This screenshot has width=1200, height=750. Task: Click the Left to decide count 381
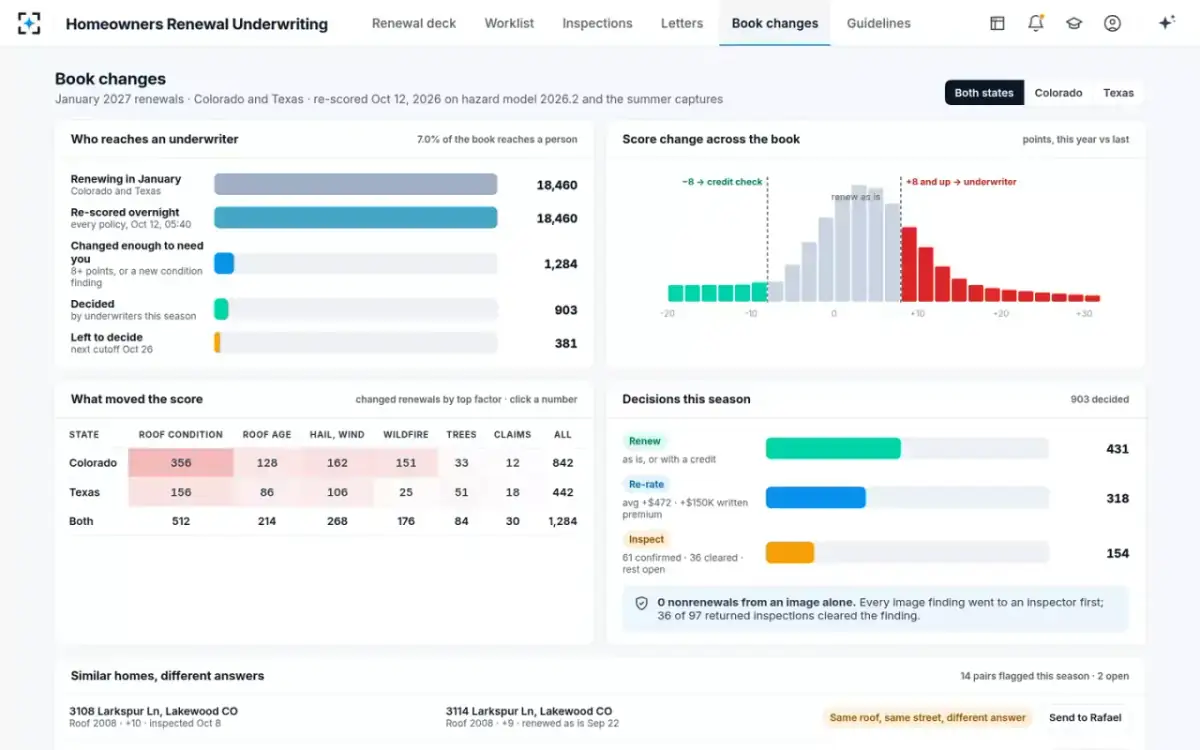point(566,343)
